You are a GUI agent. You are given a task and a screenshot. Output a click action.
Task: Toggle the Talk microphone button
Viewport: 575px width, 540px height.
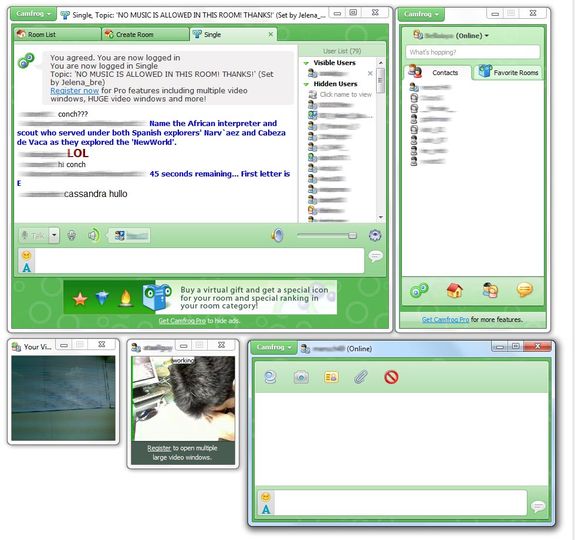tap(34, 235)
